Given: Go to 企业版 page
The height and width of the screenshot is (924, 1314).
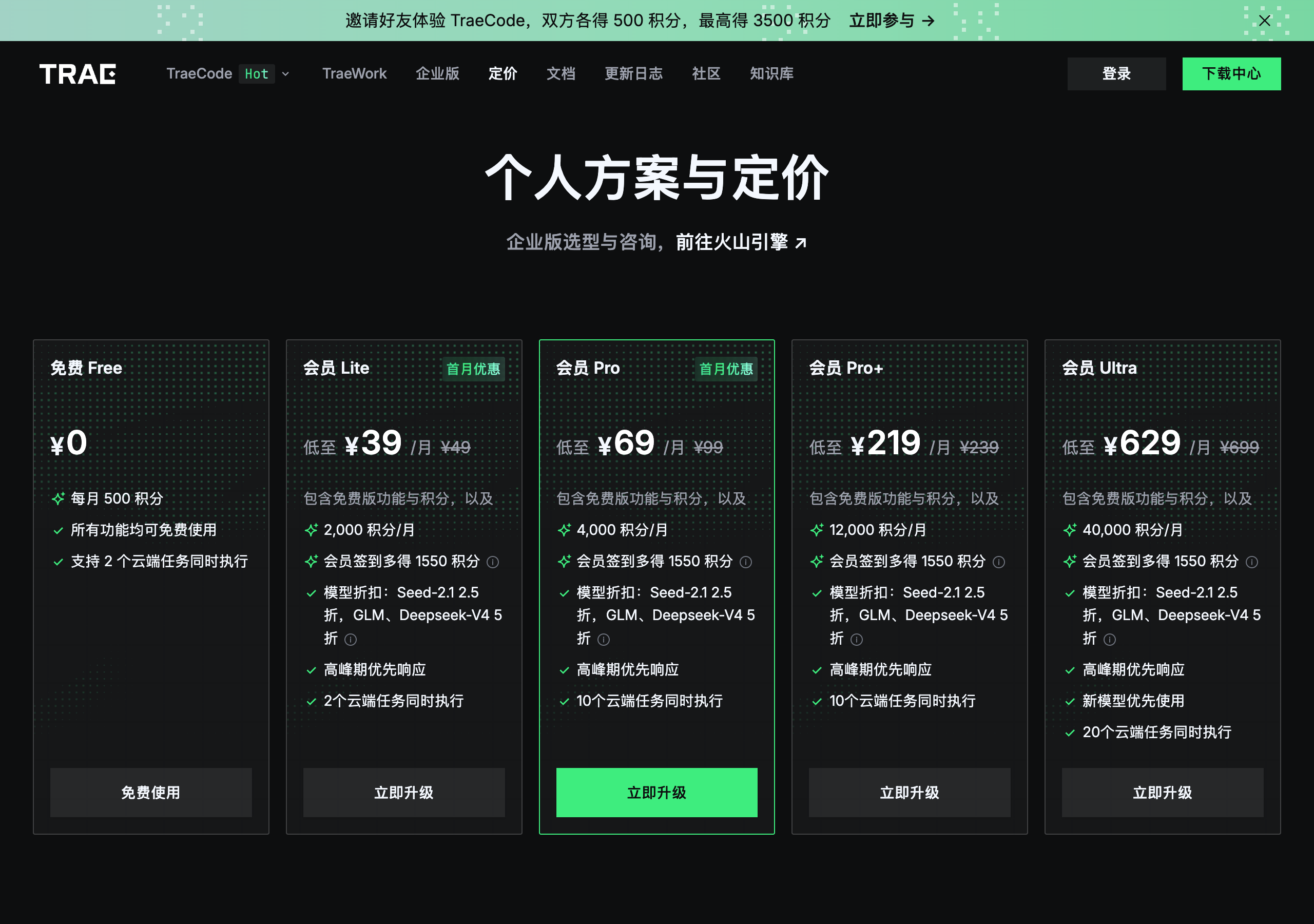Looking at the screenshot, I should [437, 74].
